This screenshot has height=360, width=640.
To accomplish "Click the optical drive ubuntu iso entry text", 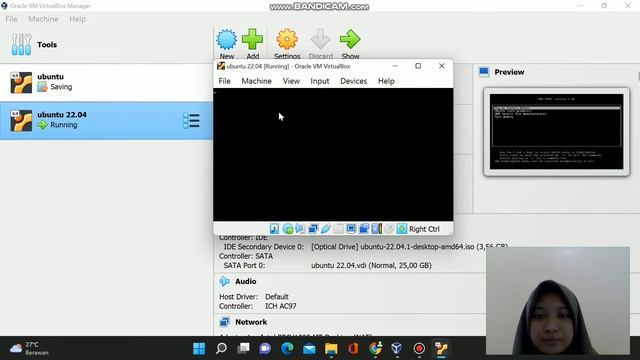I will [409, 247].
